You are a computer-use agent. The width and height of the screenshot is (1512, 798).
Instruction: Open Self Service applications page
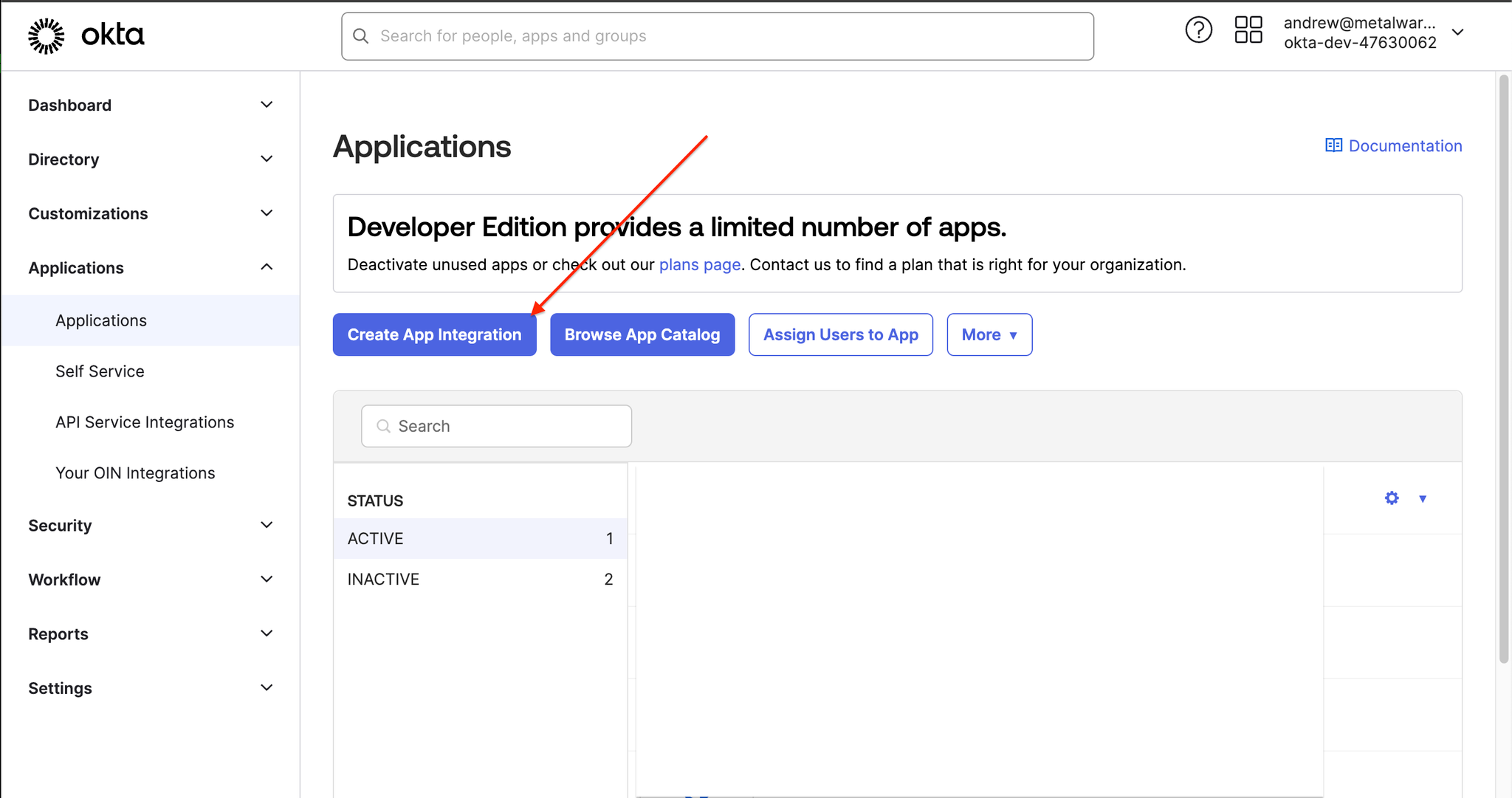point(100,371)
